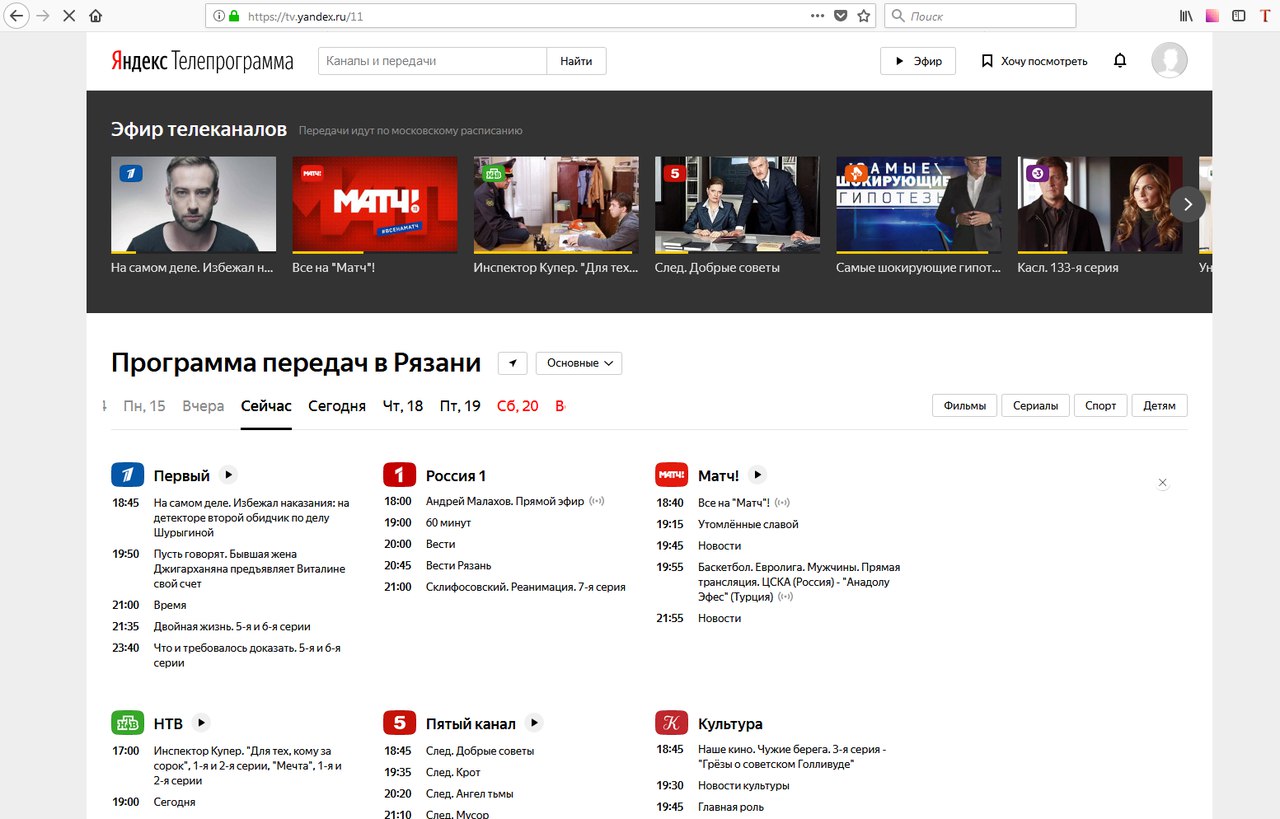This screenshot has width=1280, height=819.
Task: Open Время program at 21:00
Action: pyautogui.click(x=170, y=605)
